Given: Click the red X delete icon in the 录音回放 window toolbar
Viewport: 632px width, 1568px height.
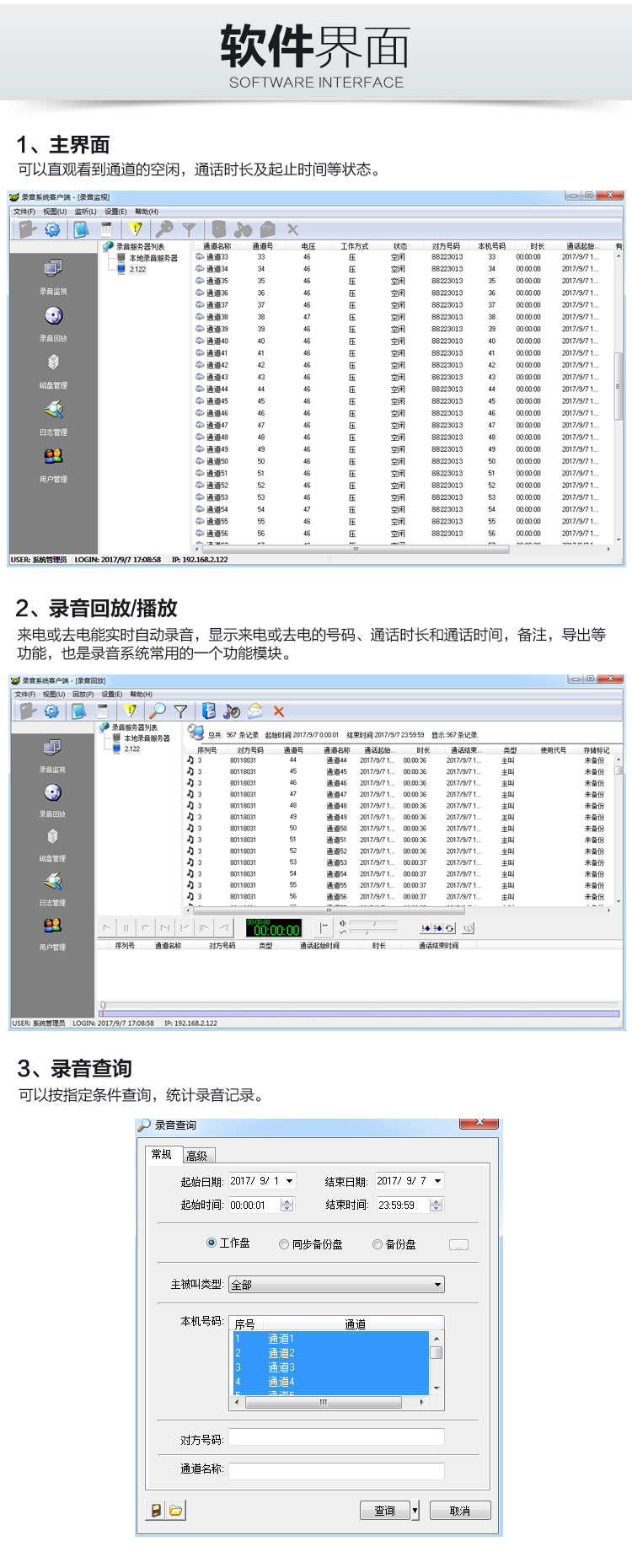Looking at the screenshot, I should pyautogui.click(x=279, y=711).
